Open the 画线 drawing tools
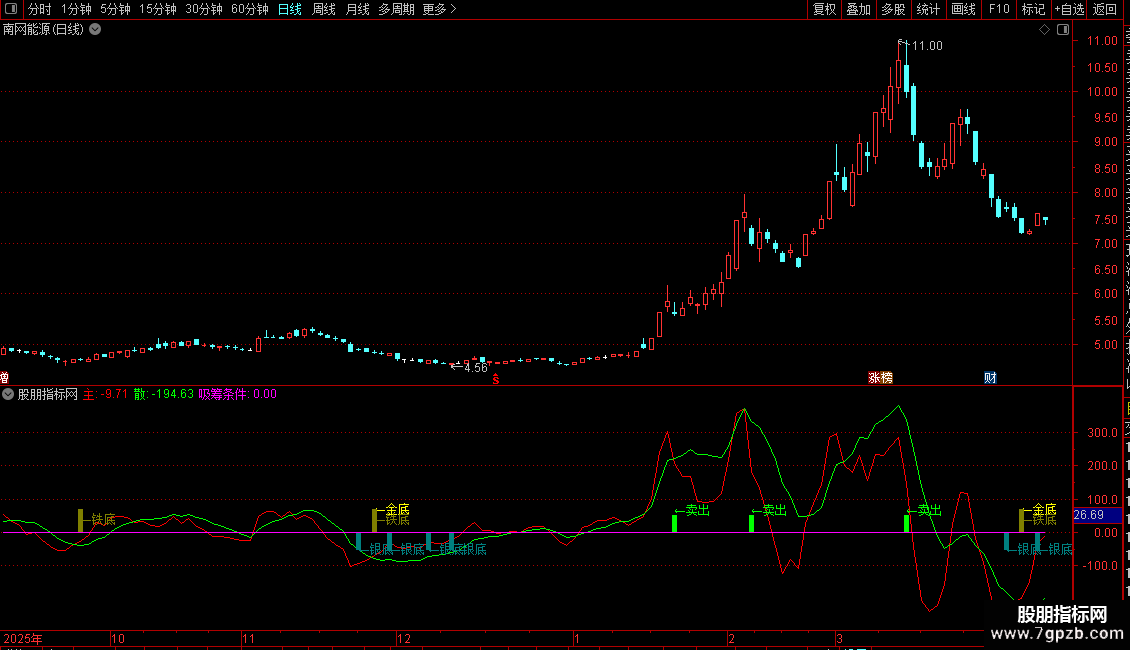The height and width of the screenshot is (650, 1130). point(963,9)
